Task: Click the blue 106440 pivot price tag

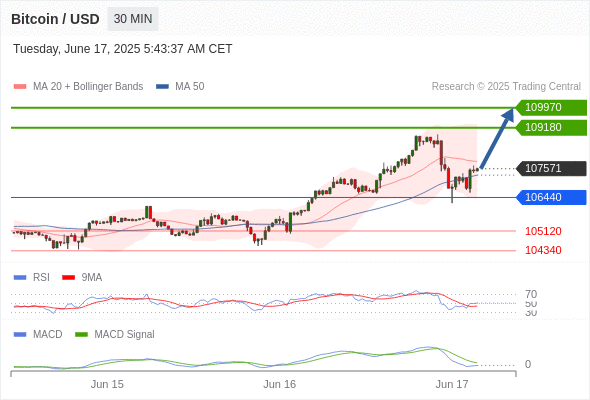Action: click(551, 197)
